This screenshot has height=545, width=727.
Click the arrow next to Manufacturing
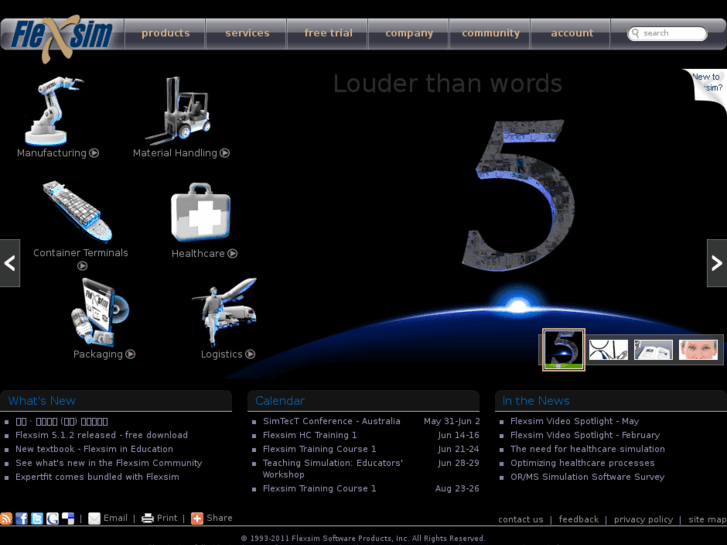click(94, 153)
